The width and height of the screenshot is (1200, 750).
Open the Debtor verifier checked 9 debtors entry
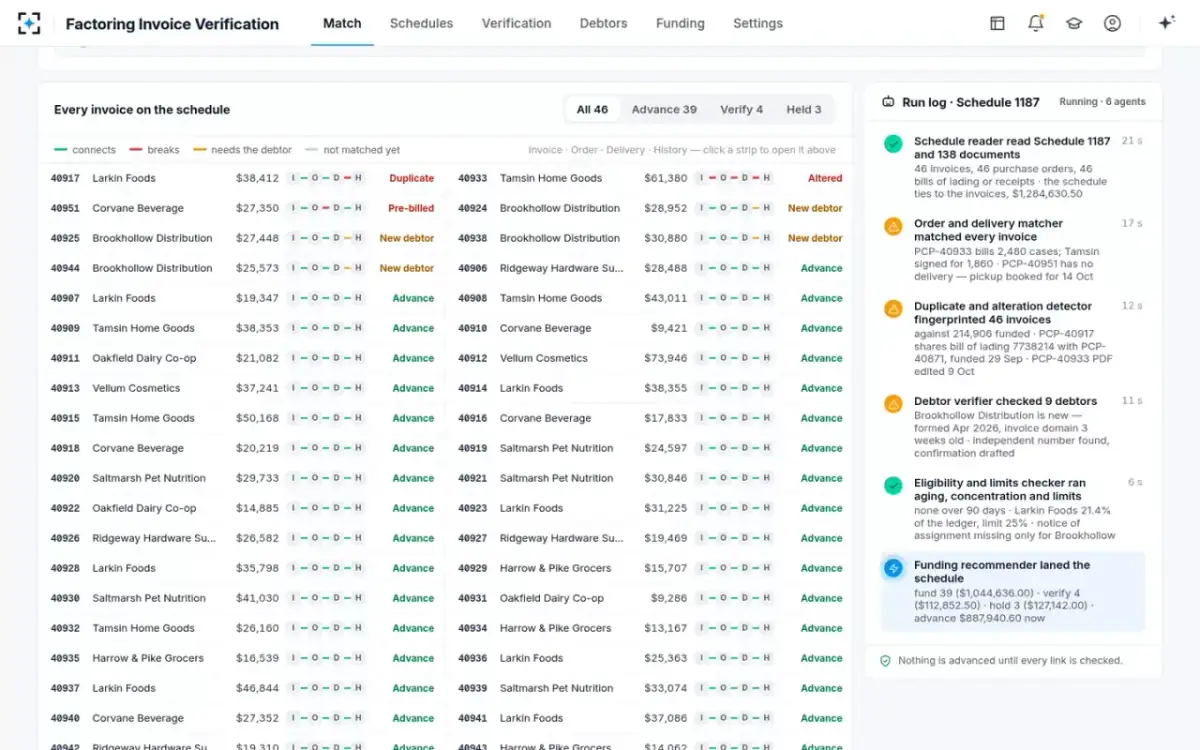(x=1013, y=427)
